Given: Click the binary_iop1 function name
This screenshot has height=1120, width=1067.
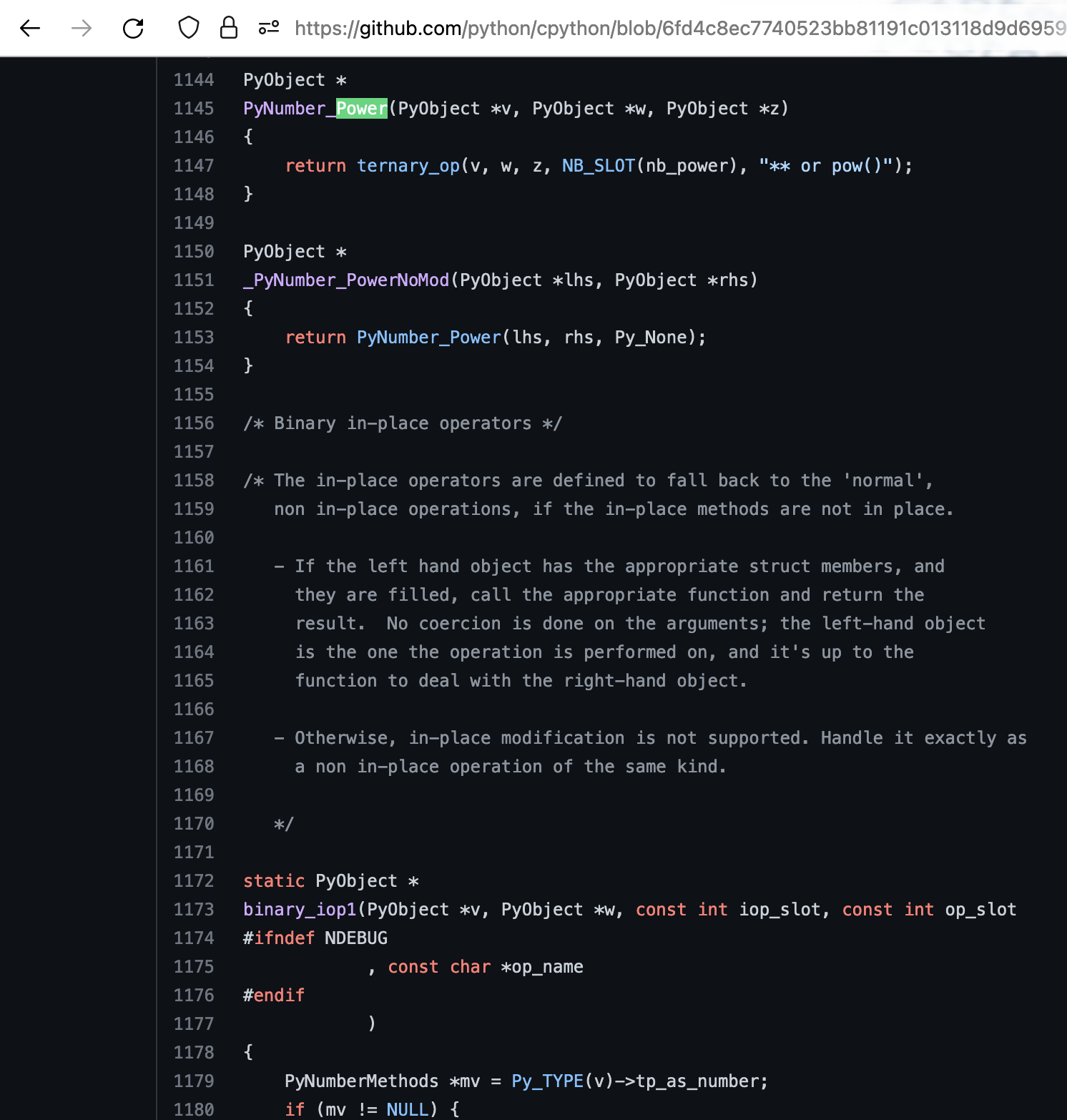Looking at the screenshot, I should coord(300,910).
